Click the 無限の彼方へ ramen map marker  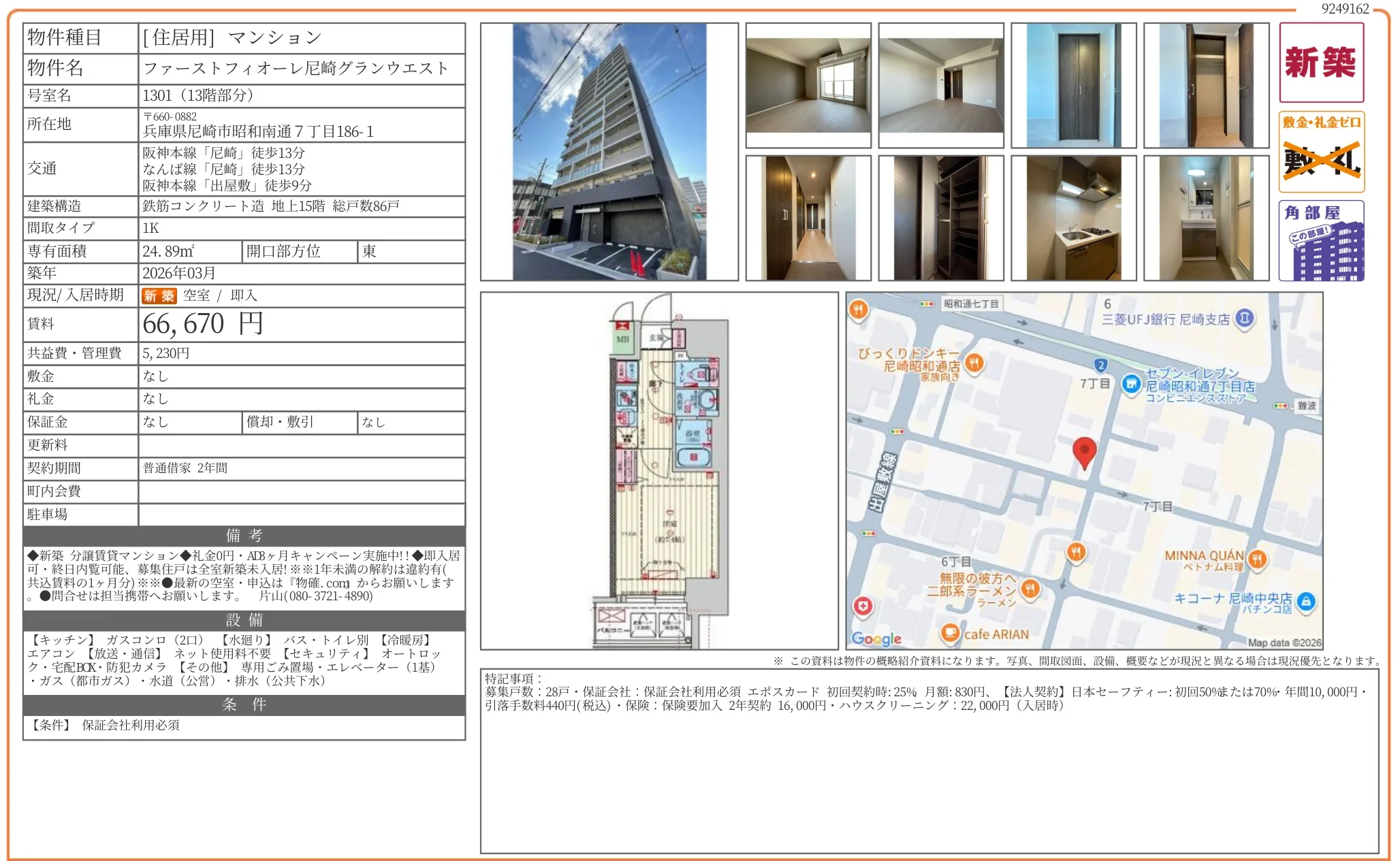click(x=1030, y=588)
